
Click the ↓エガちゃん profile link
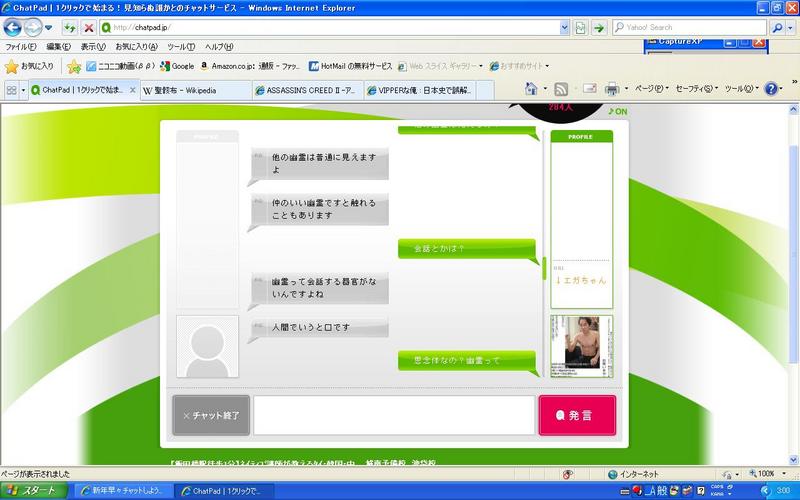coord(581,280)
